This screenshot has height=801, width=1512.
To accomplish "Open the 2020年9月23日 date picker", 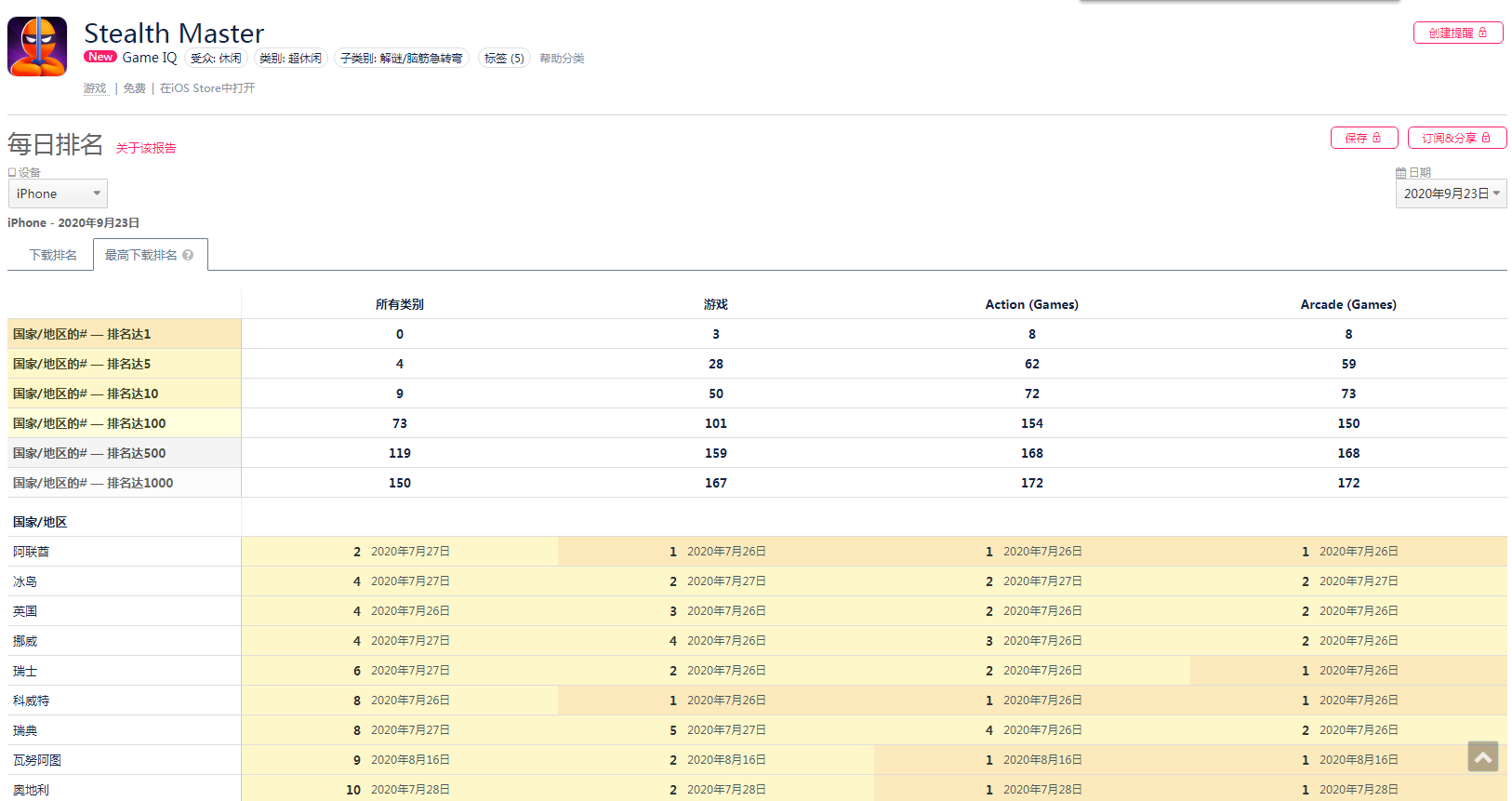I will pos(1451,194).
